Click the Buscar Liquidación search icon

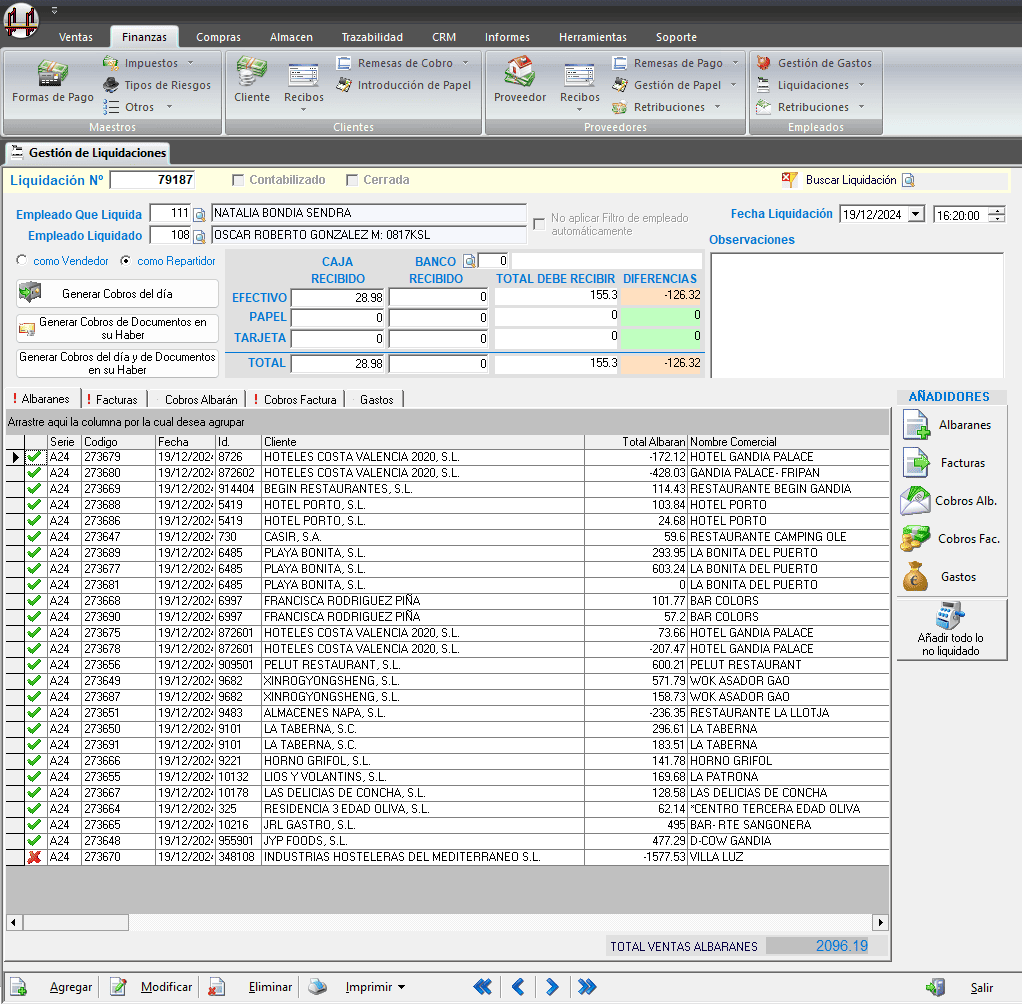[908, 180]
